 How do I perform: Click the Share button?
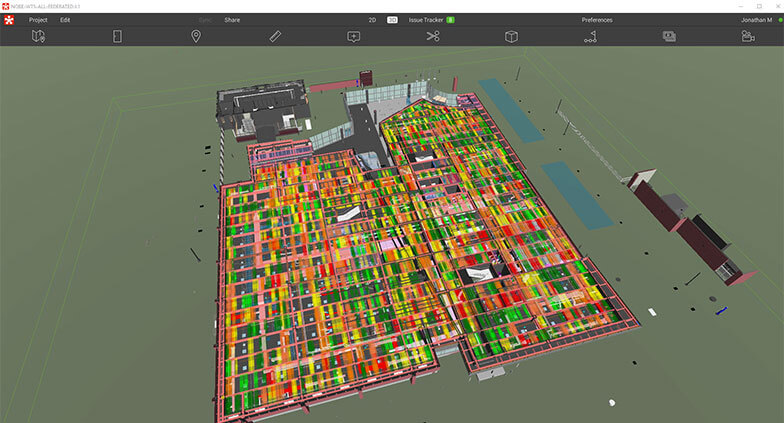[232, 19]
